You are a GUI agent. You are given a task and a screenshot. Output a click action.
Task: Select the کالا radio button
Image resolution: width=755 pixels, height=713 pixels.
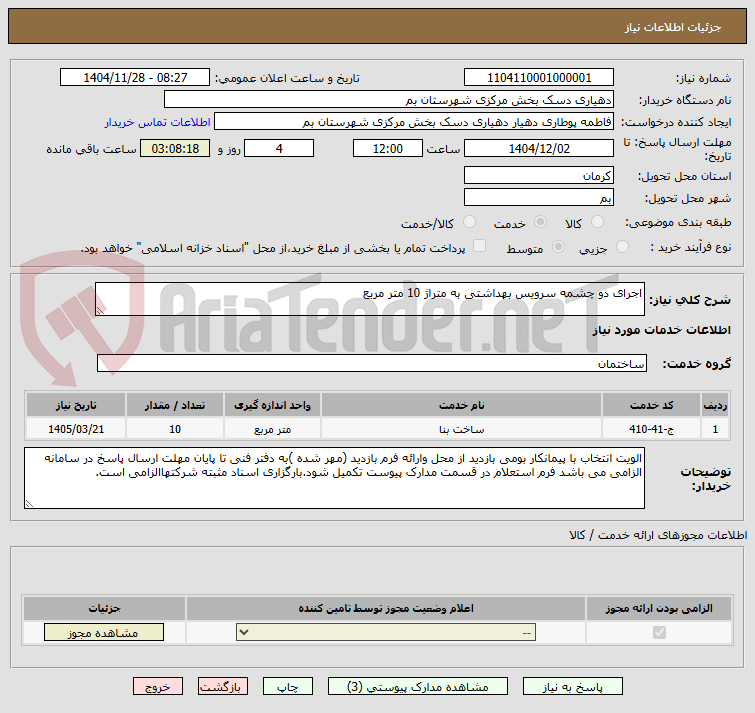(x=597, y=222)
